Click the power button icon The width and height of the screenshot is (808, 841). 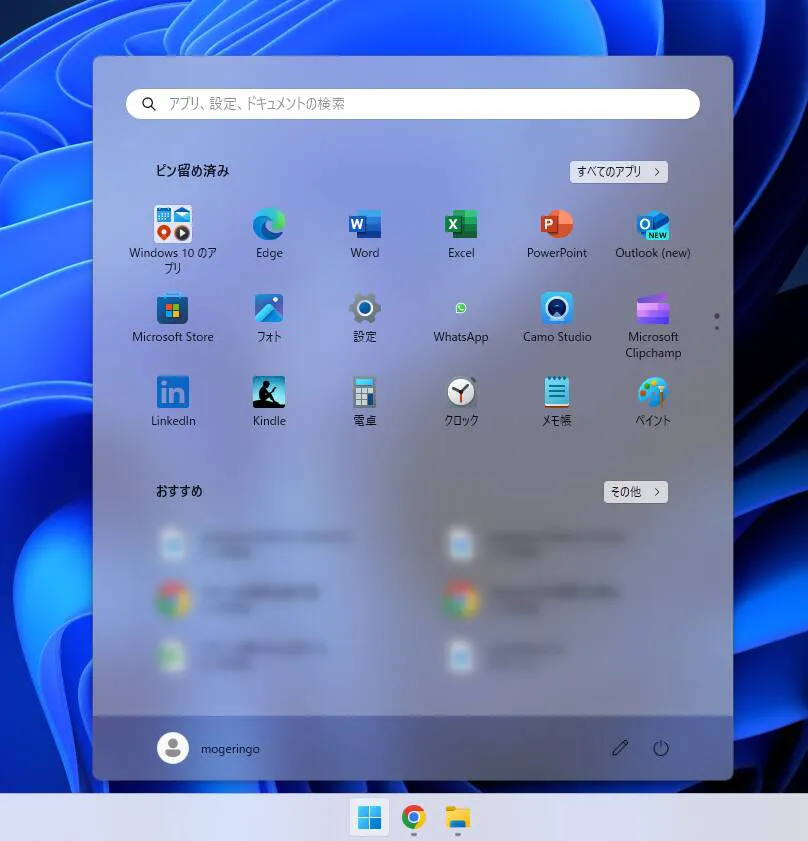click(660, 748)
